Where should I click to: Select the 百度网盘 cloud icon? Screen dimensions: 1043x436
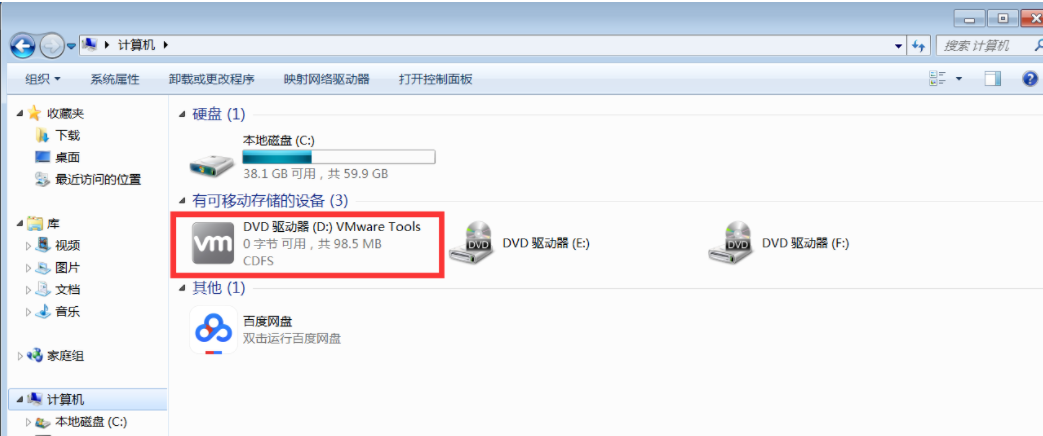[214, 329]
